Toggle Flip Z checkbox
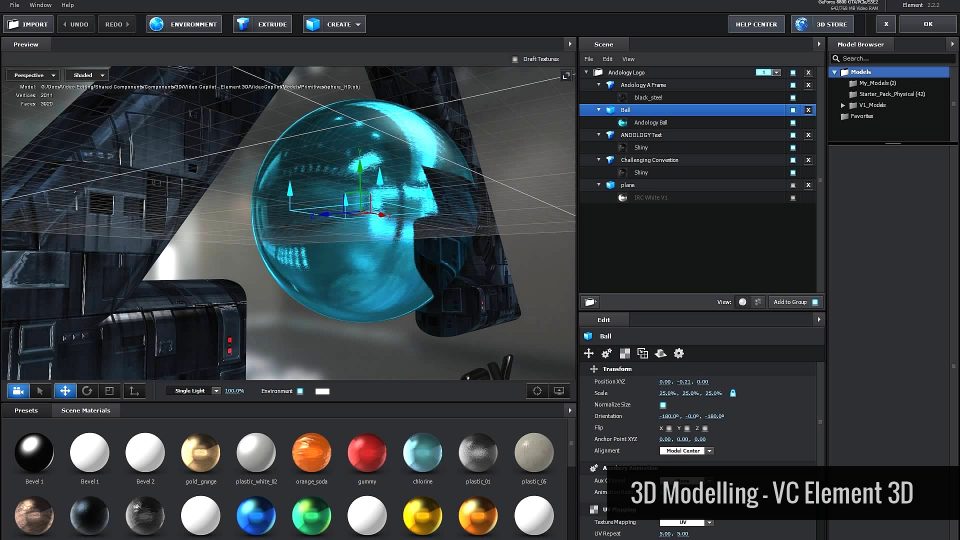Image resolution: width=960 pixels, height=540 pixels. (705, 429)
